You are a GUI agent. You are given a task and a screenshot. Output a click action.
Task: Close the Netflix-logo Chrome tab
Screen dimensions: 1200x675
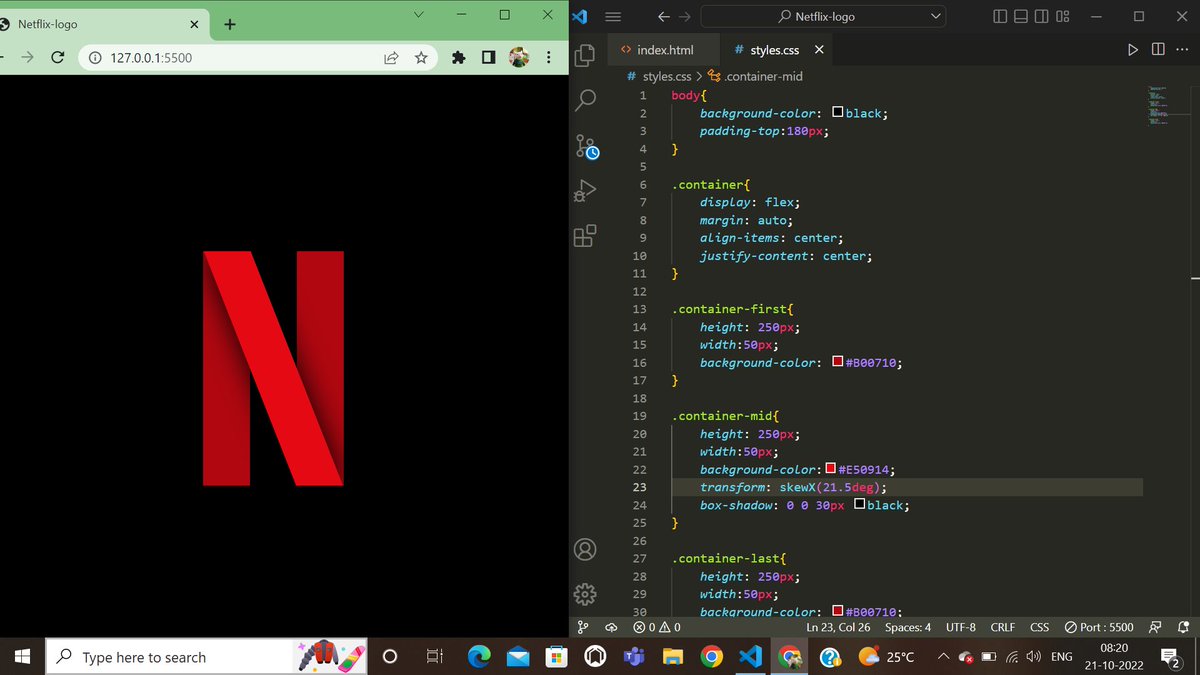click(x=194, y=24)
